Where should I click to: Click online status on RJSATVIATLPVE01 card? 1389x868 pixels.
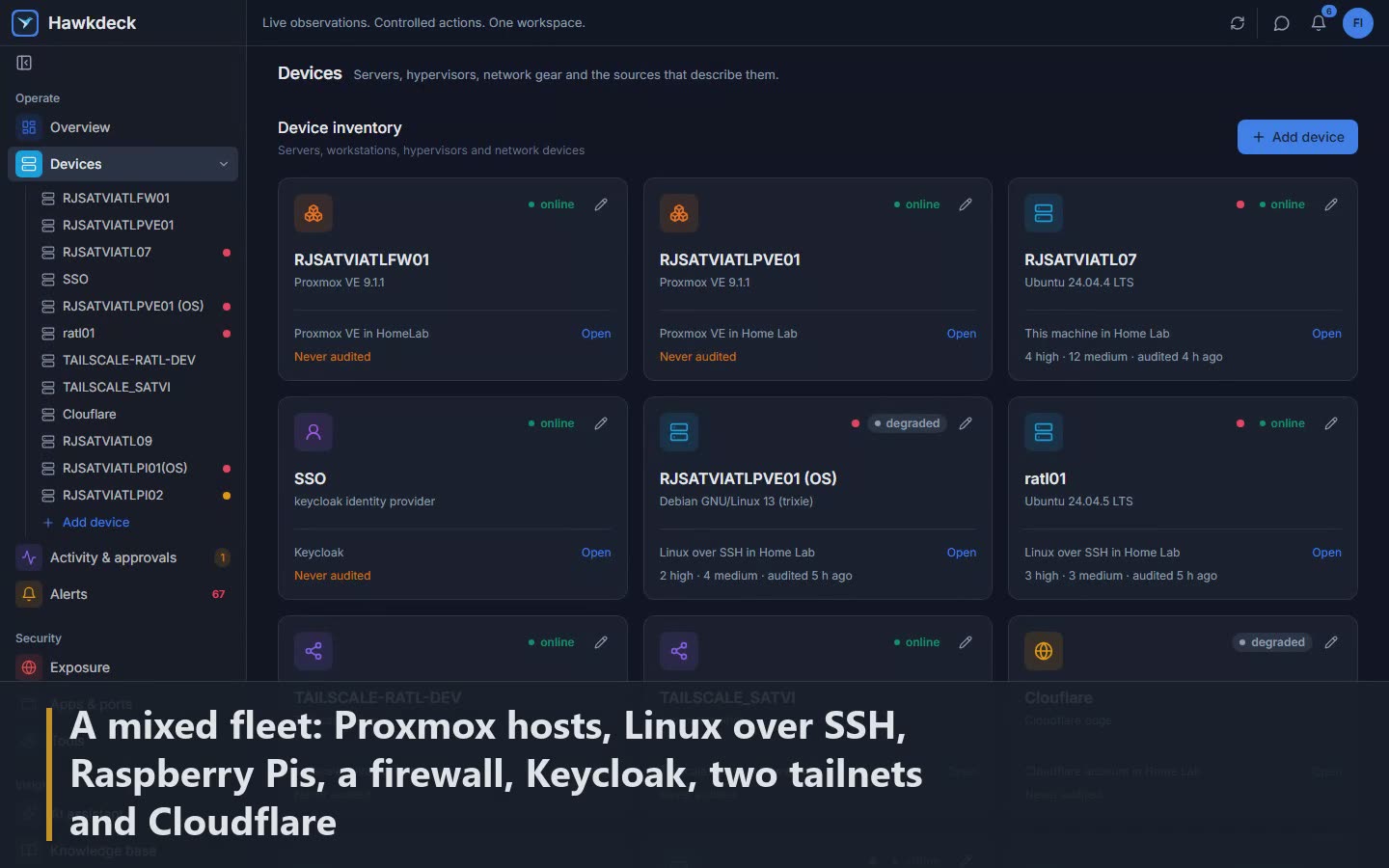click(x=916, y=204)
